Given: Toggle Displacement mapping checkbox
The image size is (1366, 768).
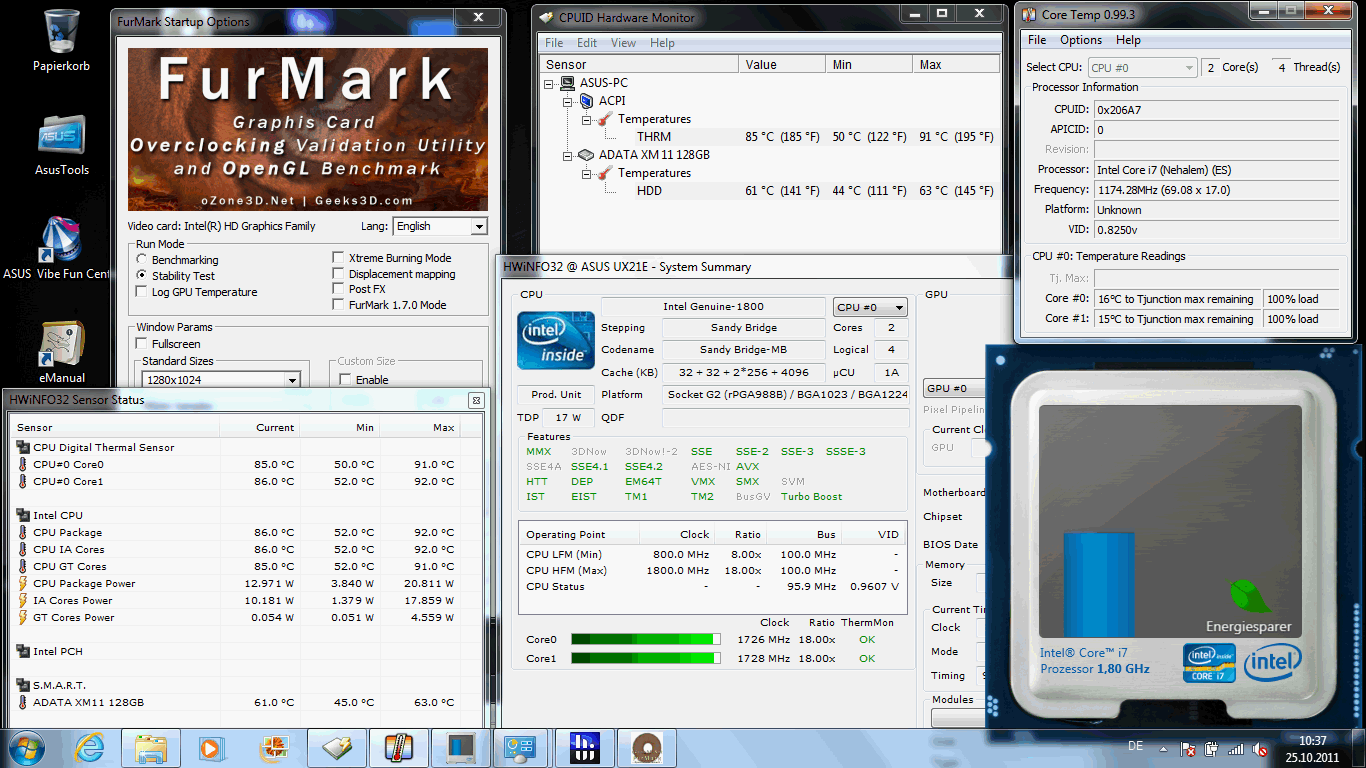Looking at the screenshot, I should click(339, 274).
